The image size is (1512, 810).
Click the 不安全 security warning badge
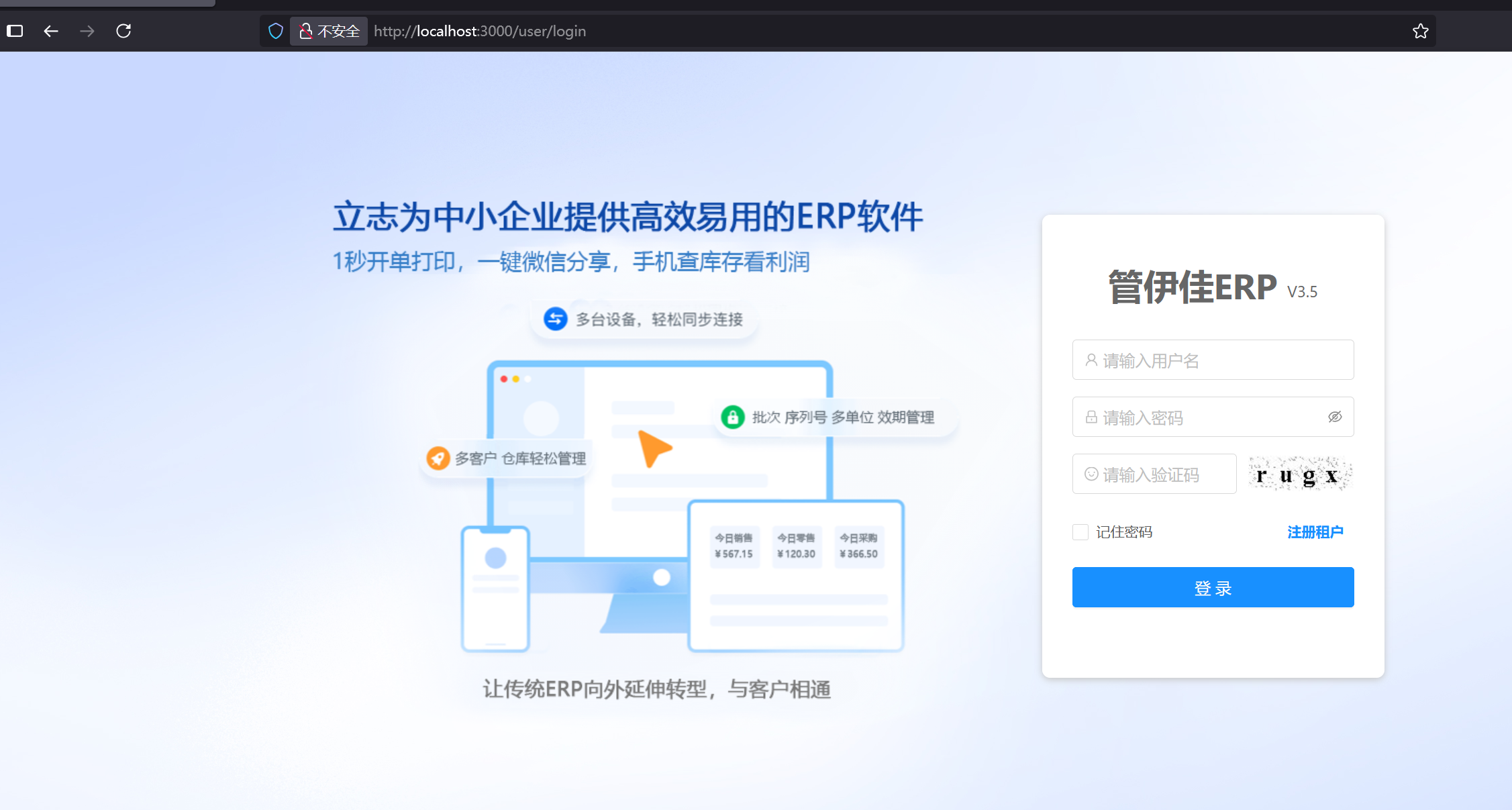(x=329, y=31)
